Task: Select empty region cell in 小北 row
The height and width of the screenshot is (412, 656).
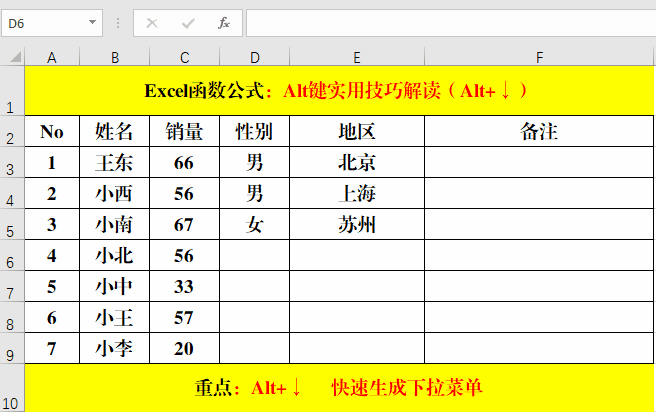Action: coord(357,255)
